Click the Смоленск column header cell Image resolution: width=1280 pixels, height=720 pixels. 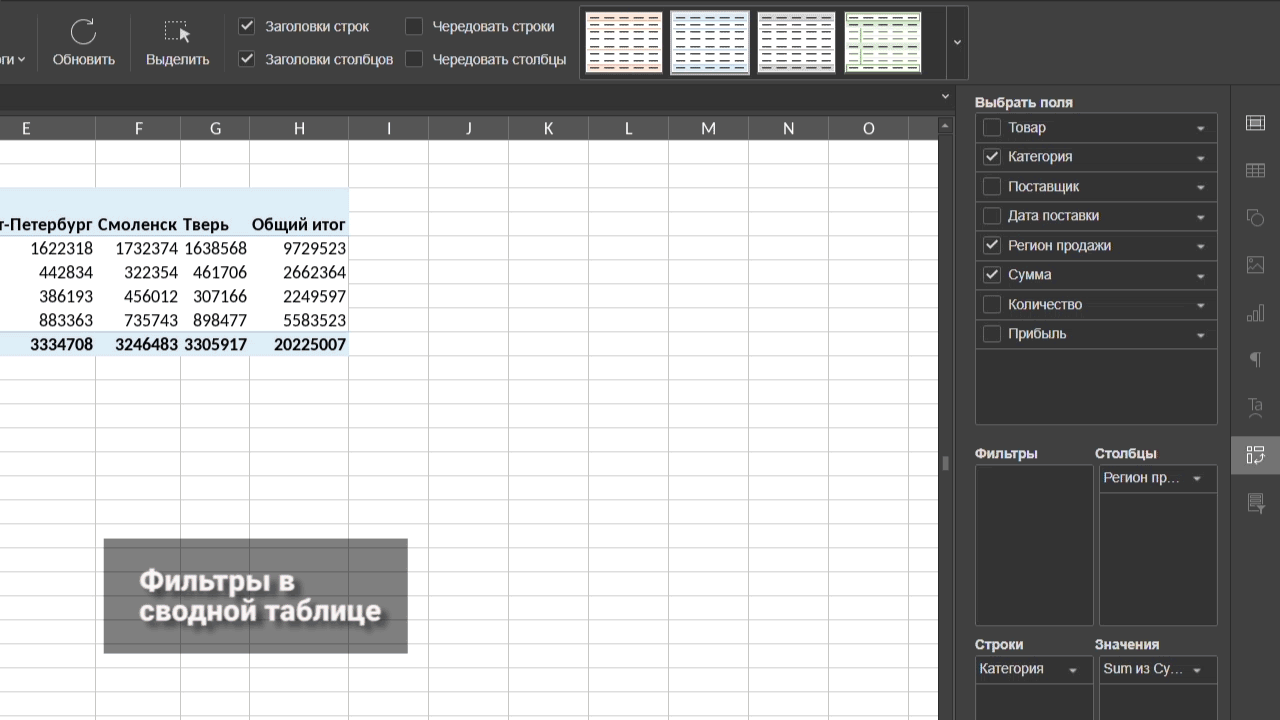(x=138, y=224)
